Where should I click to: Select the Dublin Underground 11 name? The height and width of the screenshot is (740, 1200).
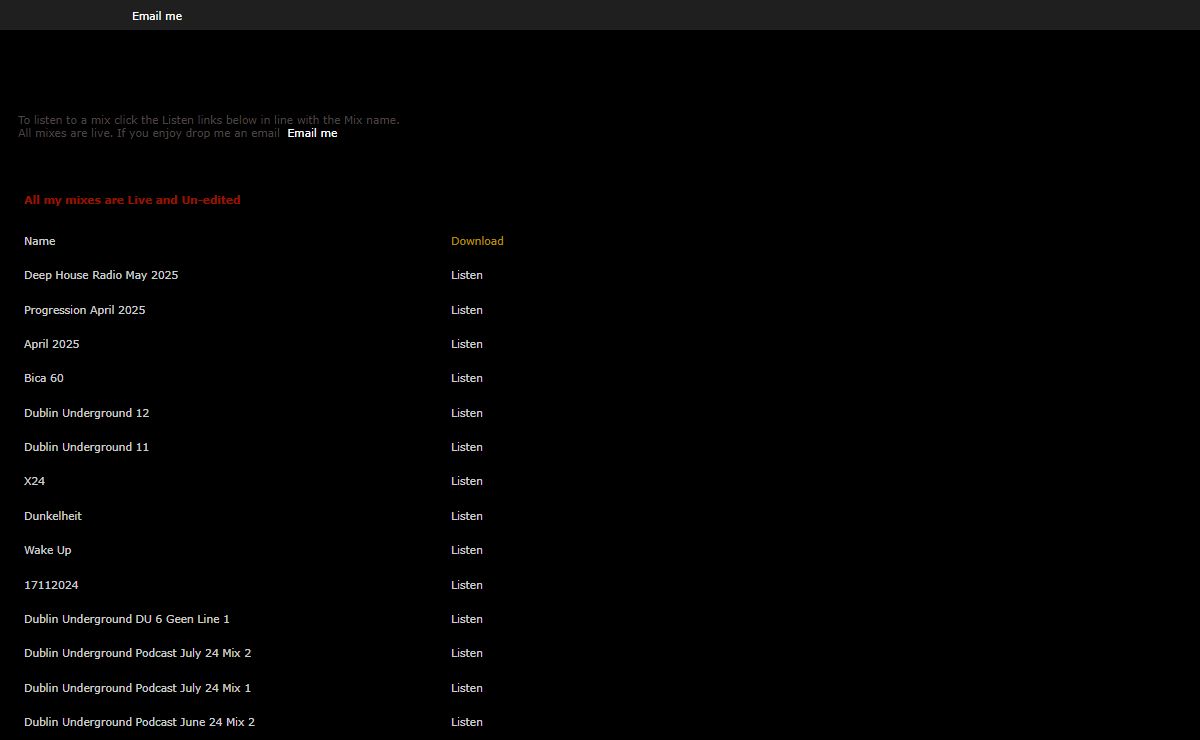click(87, 447)
